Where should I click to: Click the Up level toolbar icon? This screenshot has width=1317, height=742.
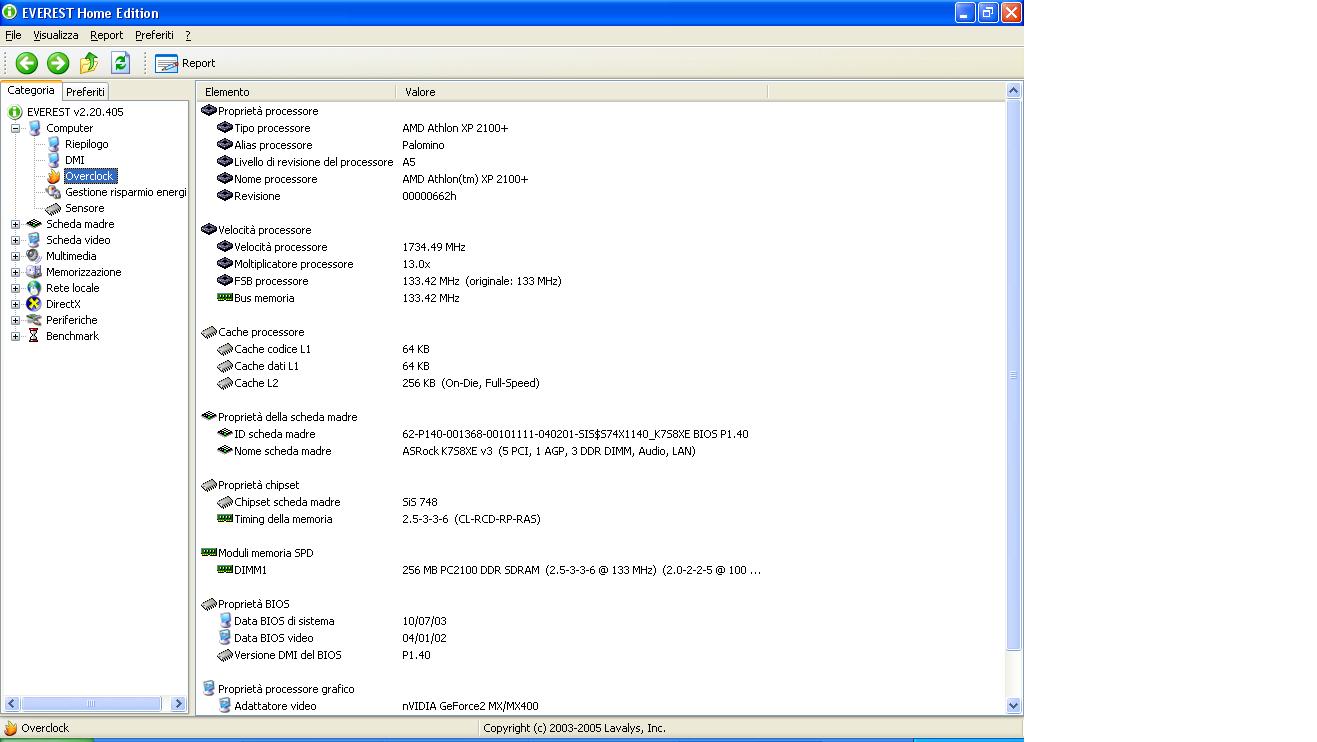89,63
